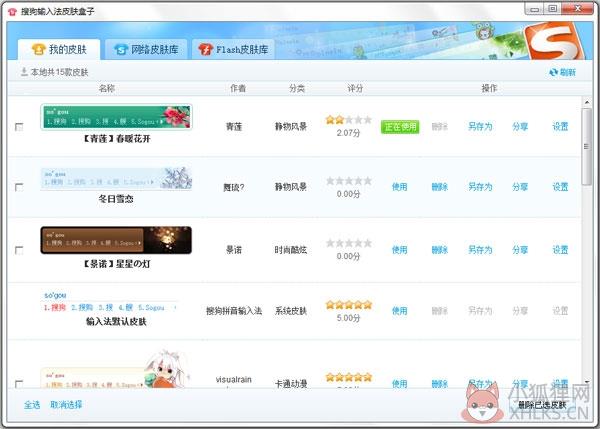Click 设置 for 星星の灯 skin
Viewport: 600px width, 429px height.
point(560,250)
